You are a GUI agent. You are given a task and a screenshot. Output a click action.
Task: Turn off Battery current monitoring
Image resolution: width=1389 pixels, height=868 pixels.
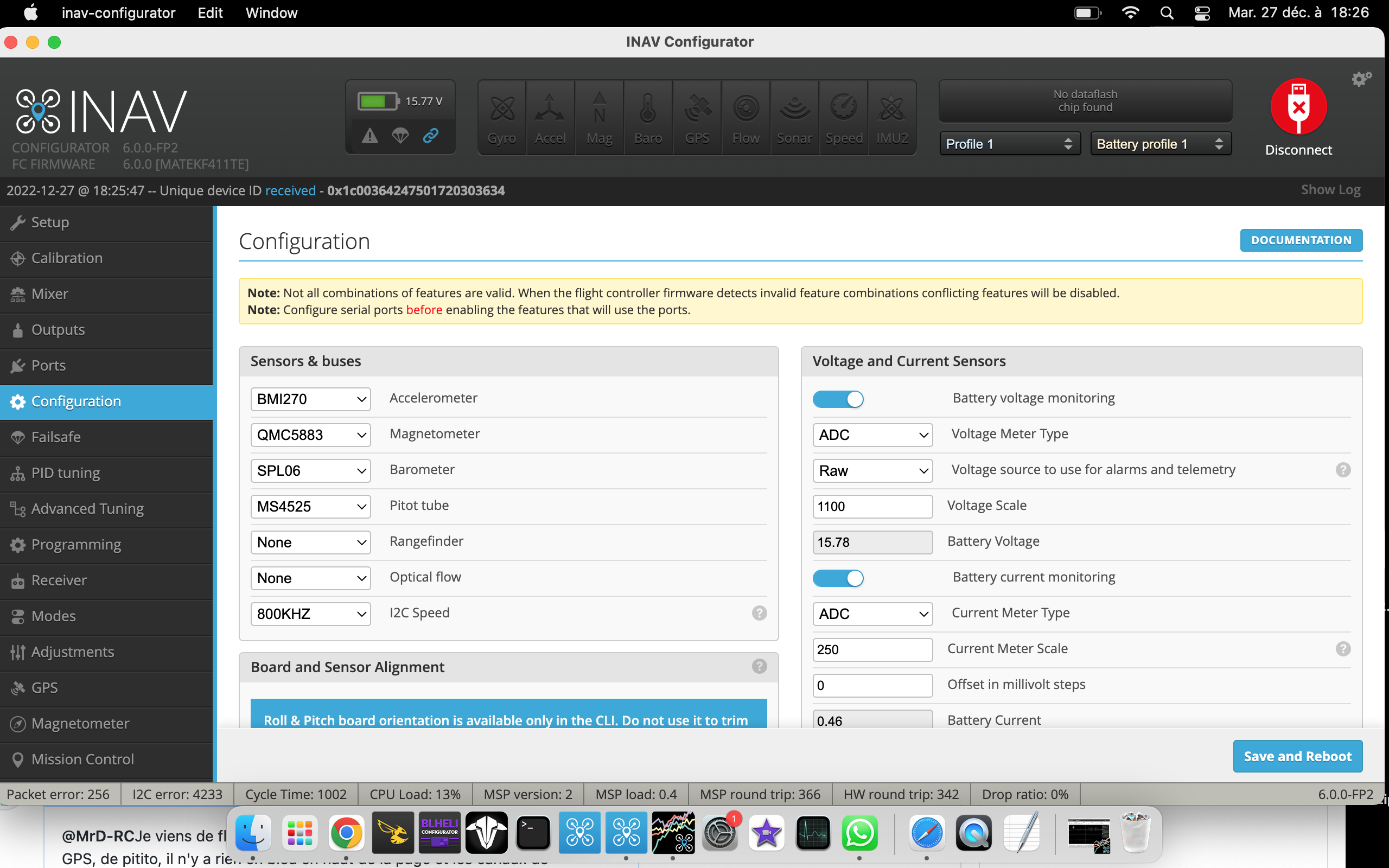(x=838, y=578)
